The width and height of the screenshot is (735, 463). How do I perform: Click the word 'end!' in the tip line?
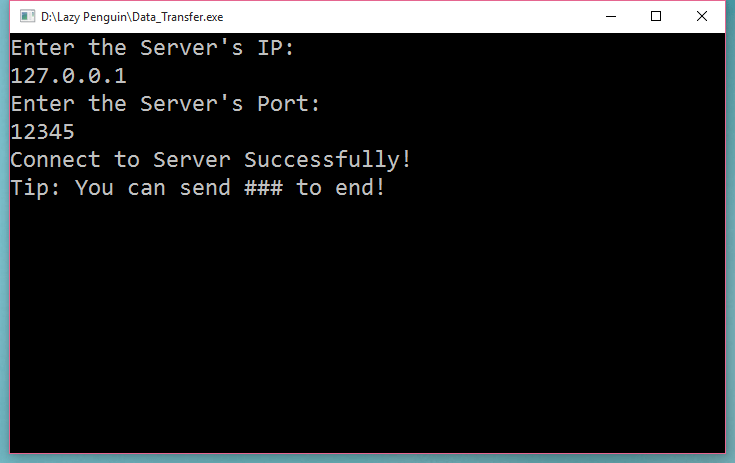(x=360, y=188)
